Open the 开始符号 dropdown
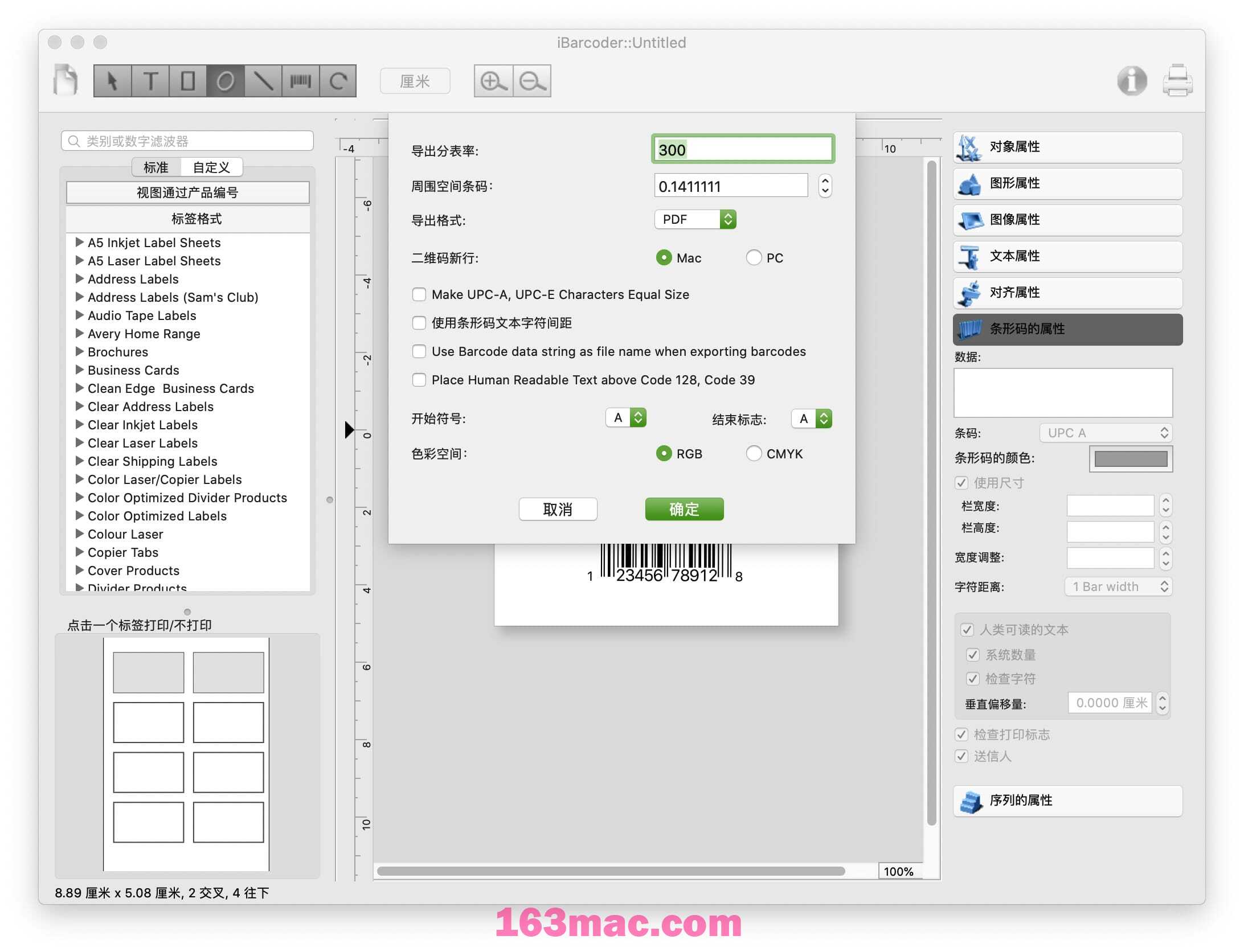The width and height of the screenshot is (1244, 952). coord(625,418)
